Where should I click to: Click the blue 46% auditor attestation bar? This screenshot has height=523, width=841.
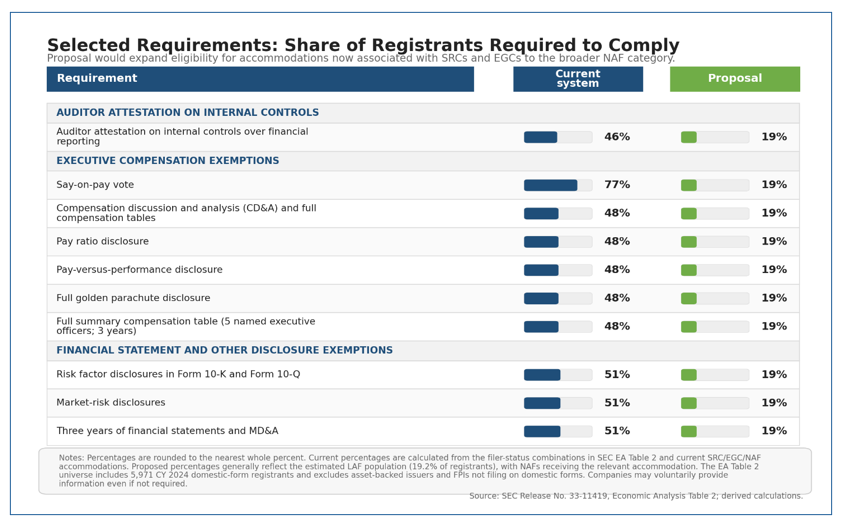(541, 137)
